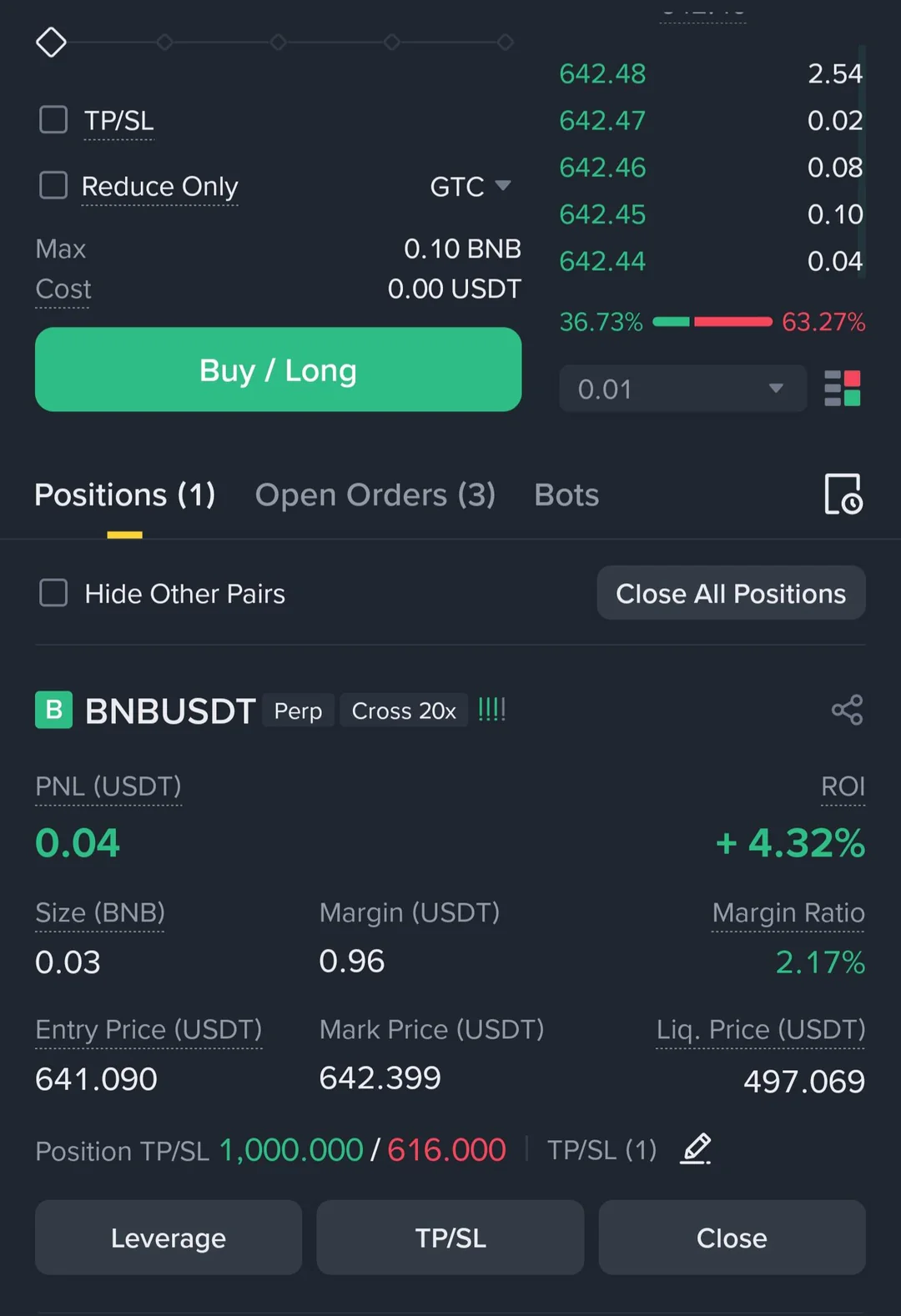Viewport: 901px width, 1316px height.
Task: Enable the TP/SL checkbox
Action: (x=54, y=120)
